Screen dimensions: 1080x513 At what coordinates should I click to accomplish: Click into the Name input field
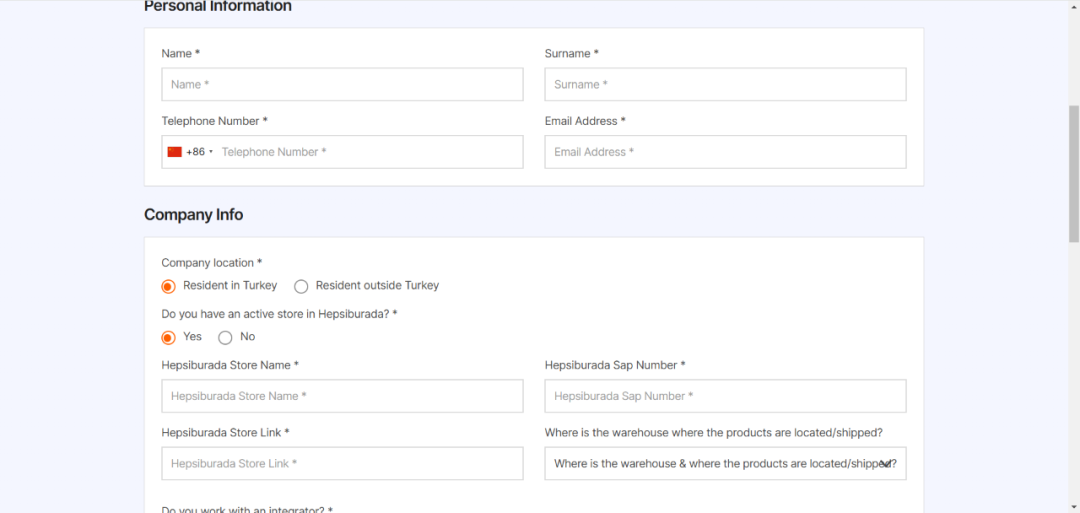(x=342, y=85)
